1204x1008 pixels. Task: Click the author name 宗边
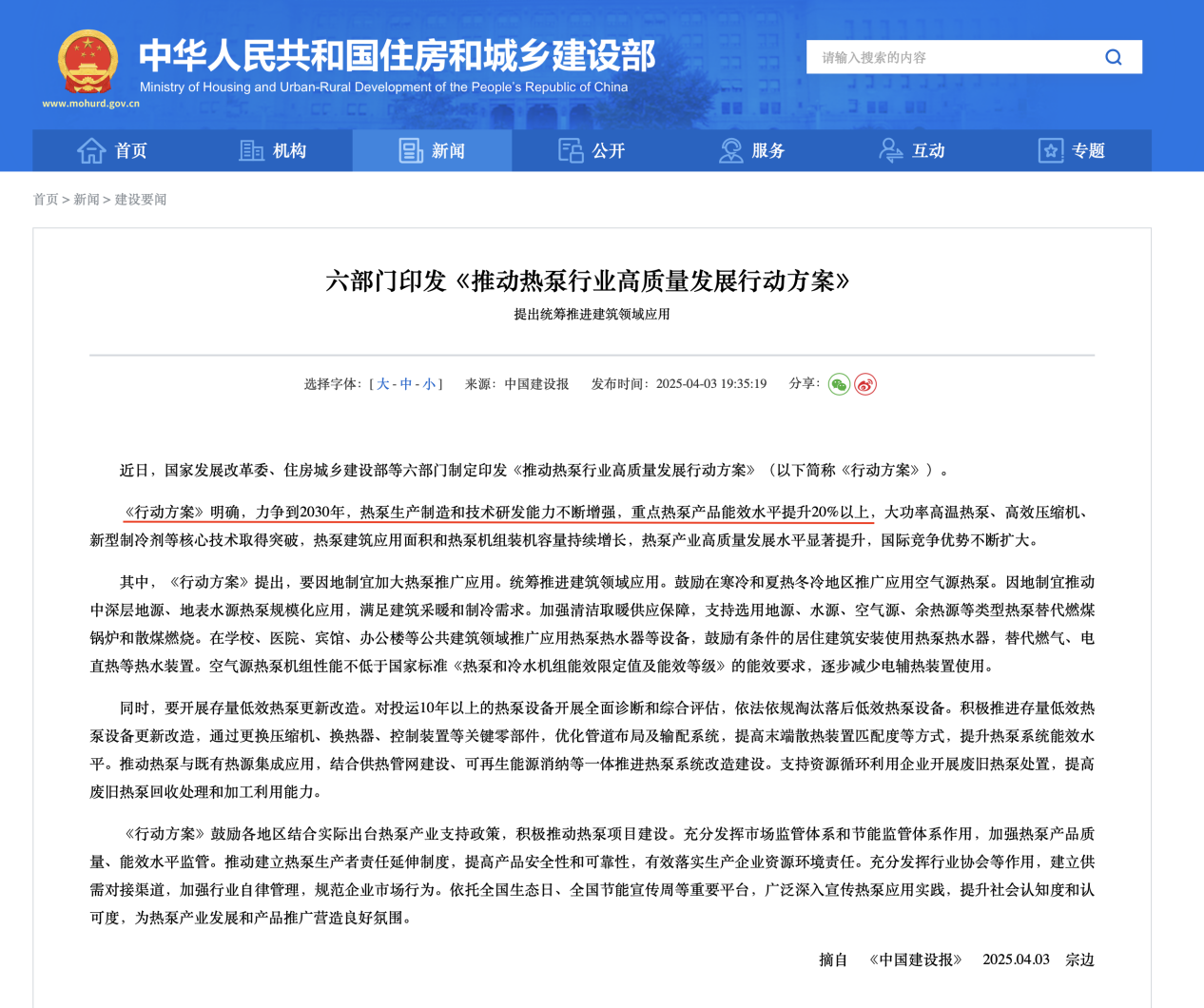click(1080, 960)
